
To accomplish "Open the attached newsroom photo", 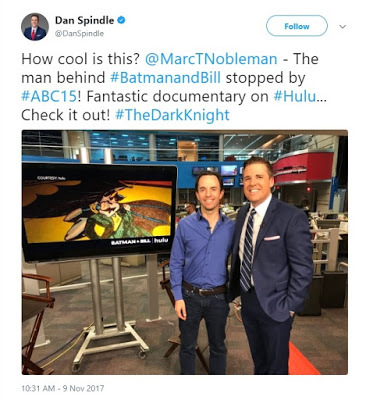I will pos(185,252).
